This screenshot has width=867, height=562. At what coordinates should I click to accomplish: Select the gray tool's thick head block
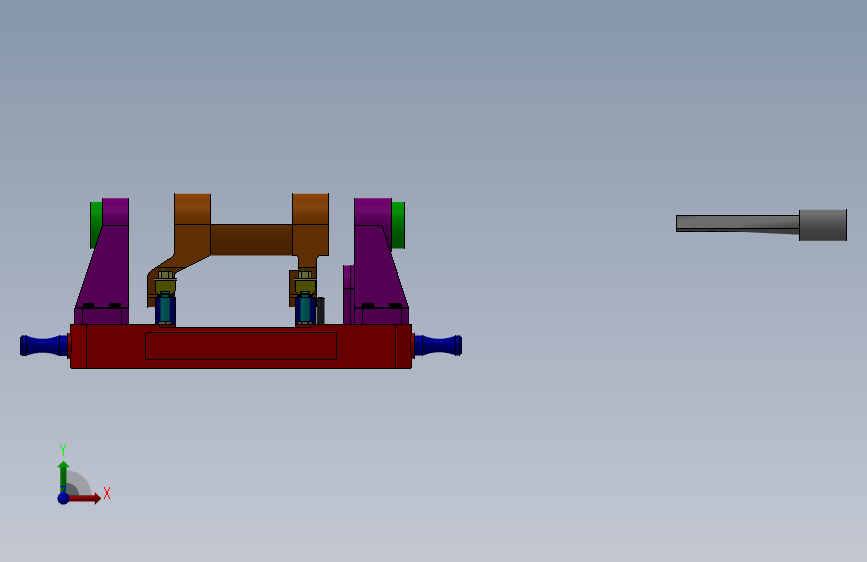coord(823,225)
